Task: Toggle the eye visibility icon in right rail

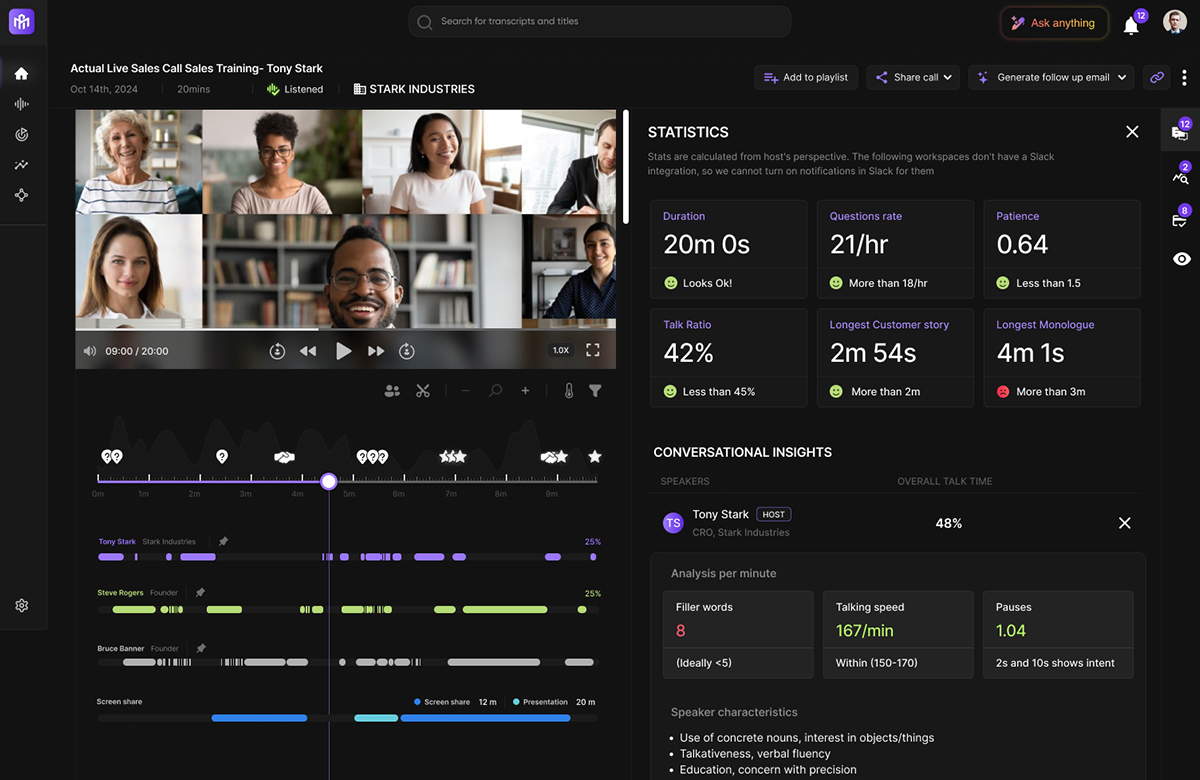Action: (1181, 259)
